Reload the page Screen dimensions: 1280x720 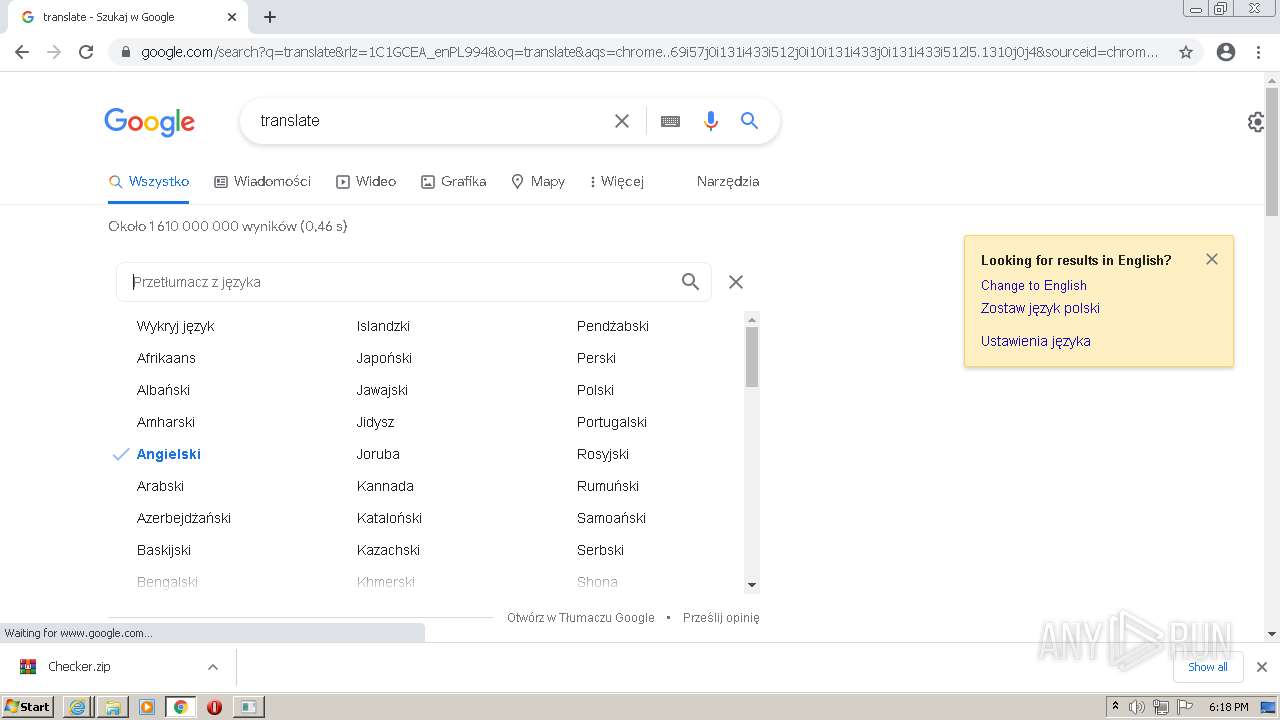click(x=86, y=52)
